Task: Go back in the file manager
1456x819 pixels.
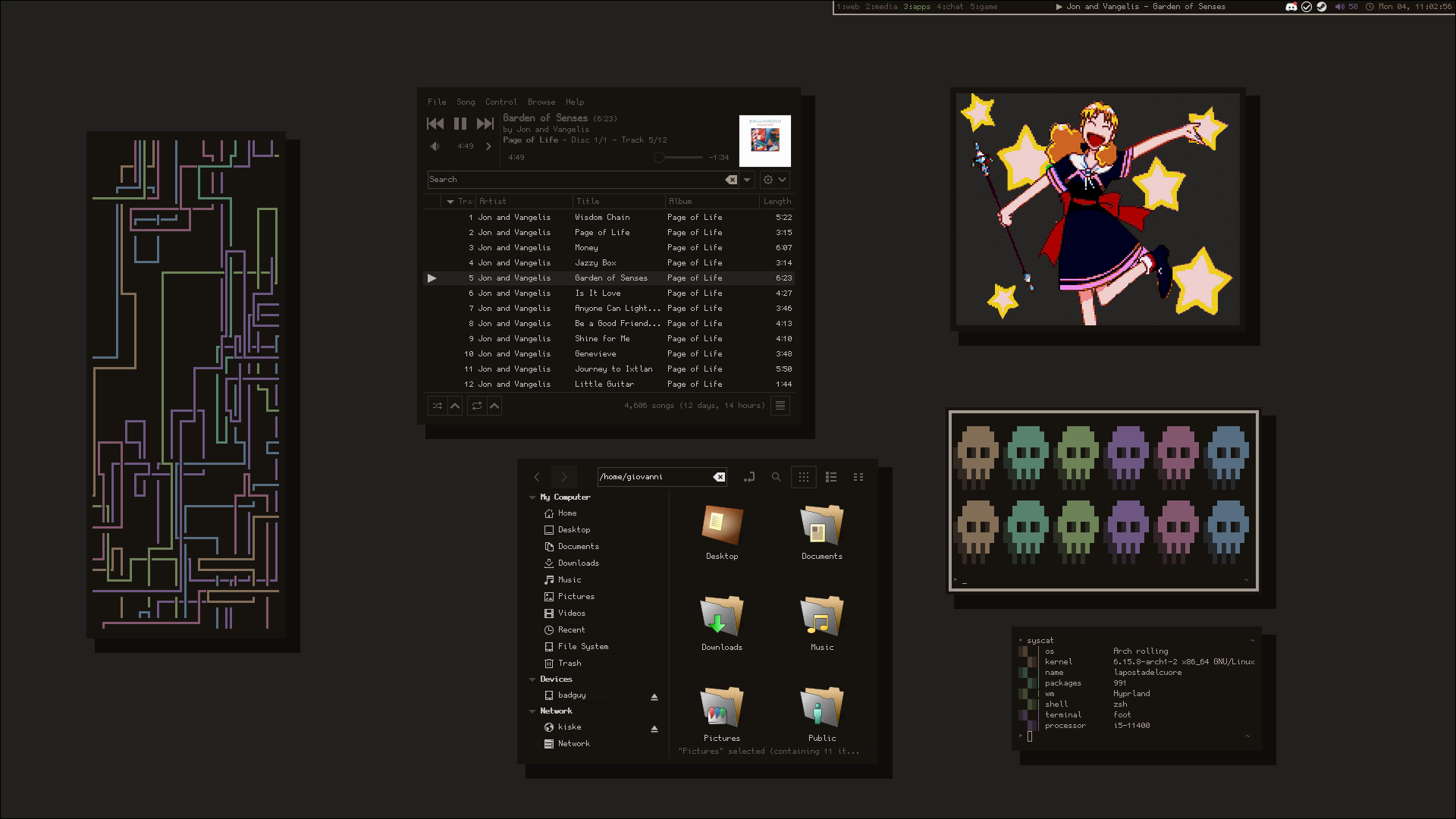Action: [537, 477]
